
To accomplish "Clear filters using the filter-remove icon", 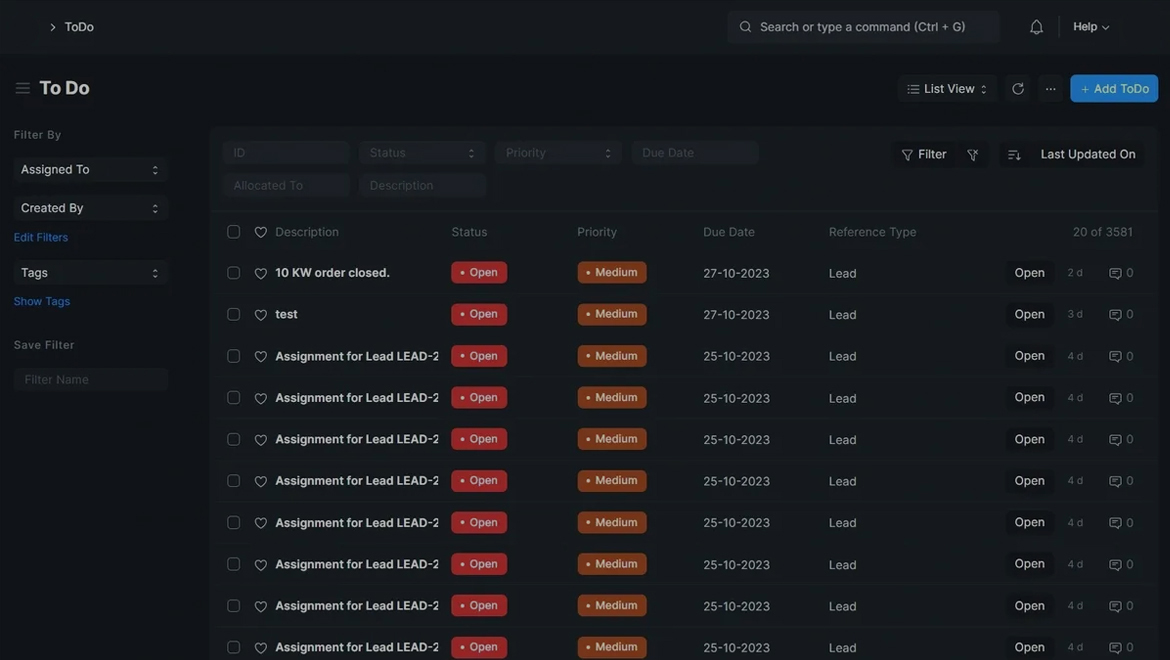I will pos(973,155).
